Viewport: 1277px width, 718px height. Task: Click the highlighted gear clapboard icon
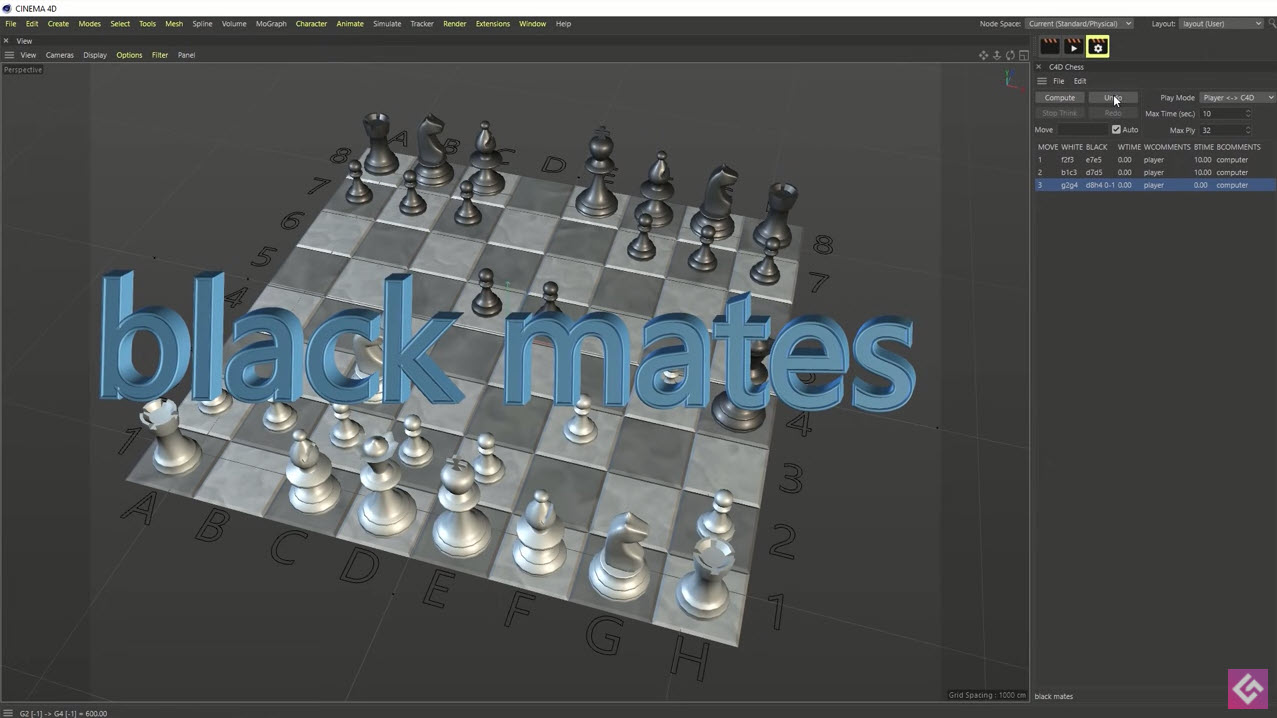[1097, 46]
